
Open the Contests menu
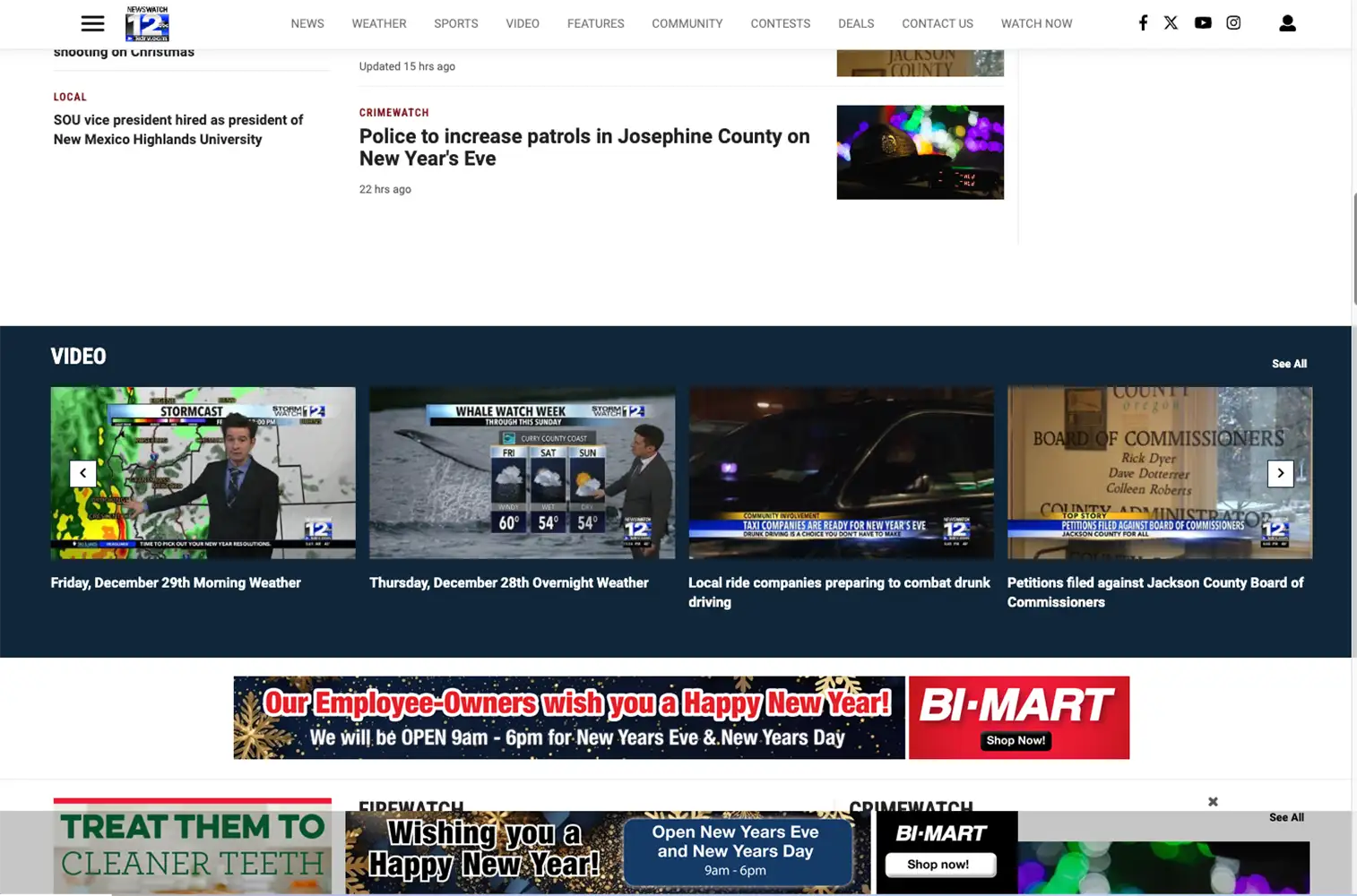[x=781, y=23]
